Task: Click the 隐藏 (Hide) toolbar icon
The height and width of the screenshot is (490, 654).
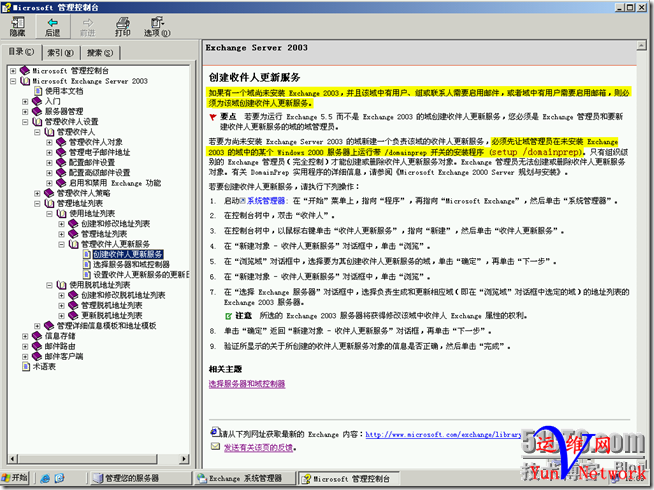Action: (x=18, y=27)
